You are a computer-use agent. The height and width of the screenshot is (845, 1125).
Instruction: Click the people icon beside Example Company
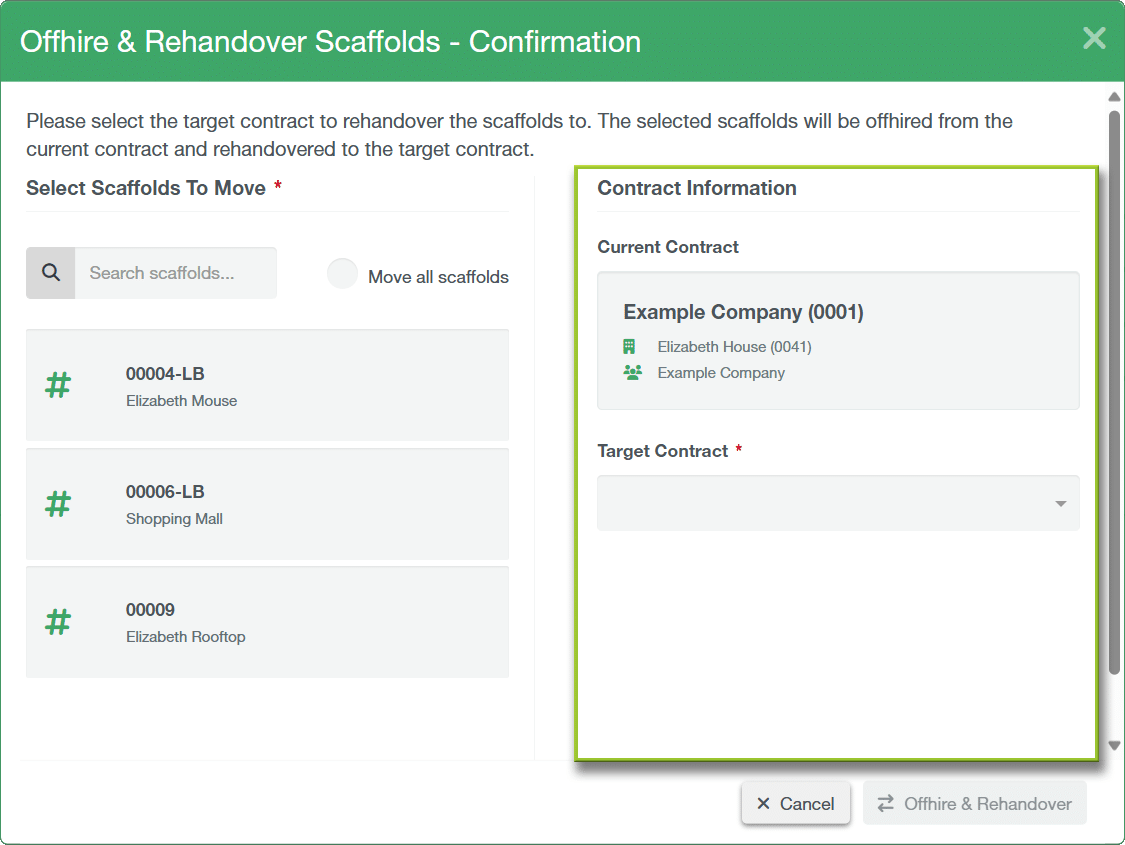[632, 373]
